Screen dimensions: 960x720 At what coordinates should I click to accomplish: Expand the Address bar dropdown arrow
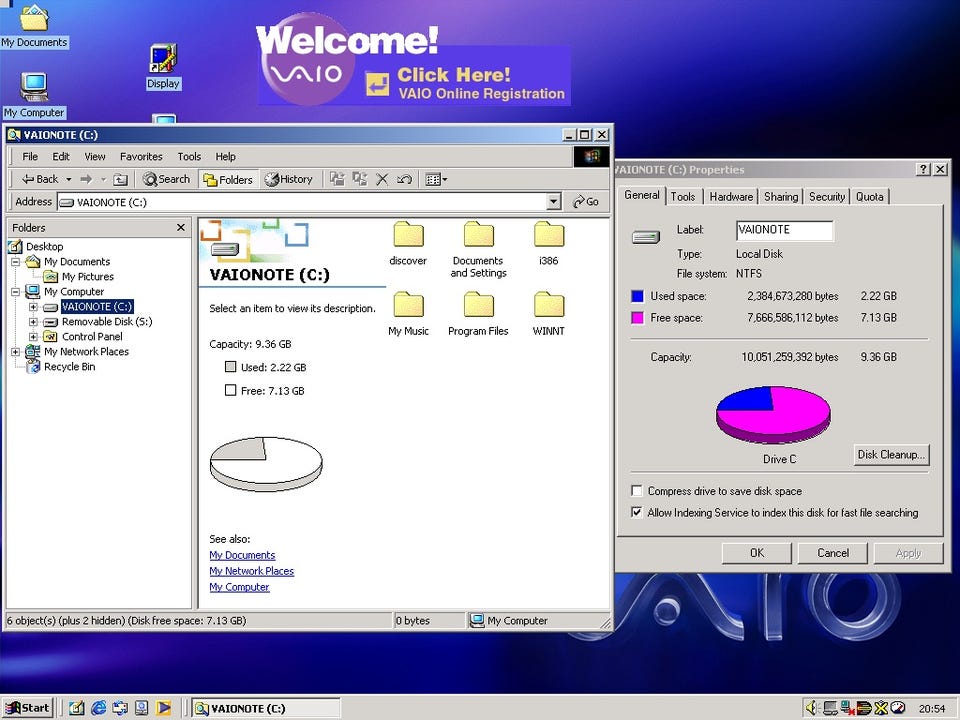tap(553, 201)
